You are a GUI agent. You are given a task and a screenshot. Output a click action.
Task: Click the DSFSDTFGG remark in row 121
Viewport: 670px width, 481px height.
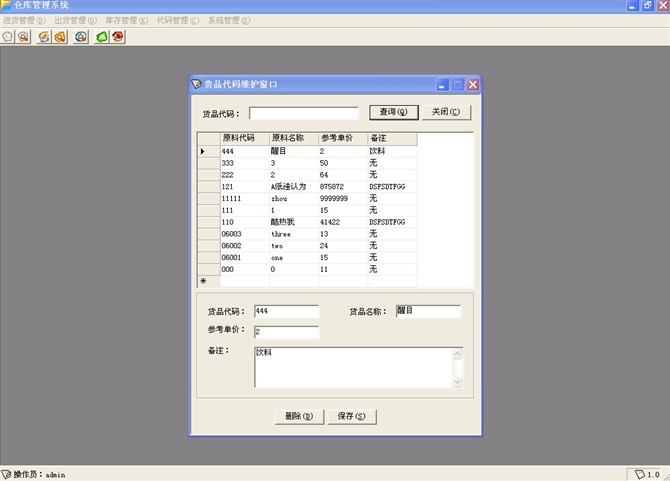(x=392, y=187)
